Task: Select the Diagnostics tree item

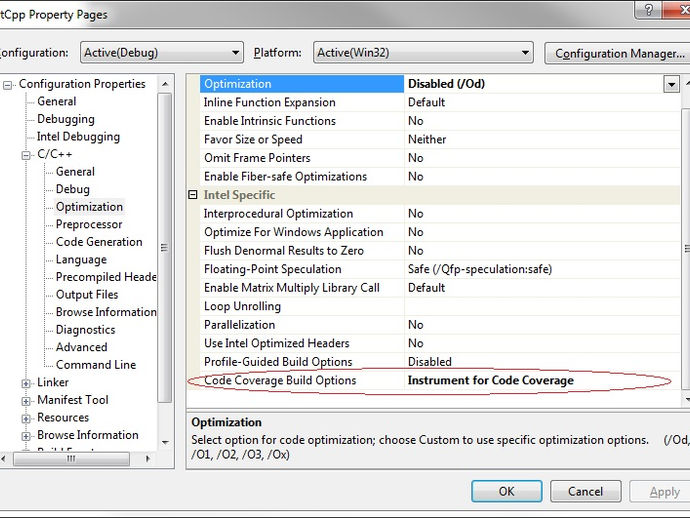Action: pyautogui.click(x=85, y=330)
